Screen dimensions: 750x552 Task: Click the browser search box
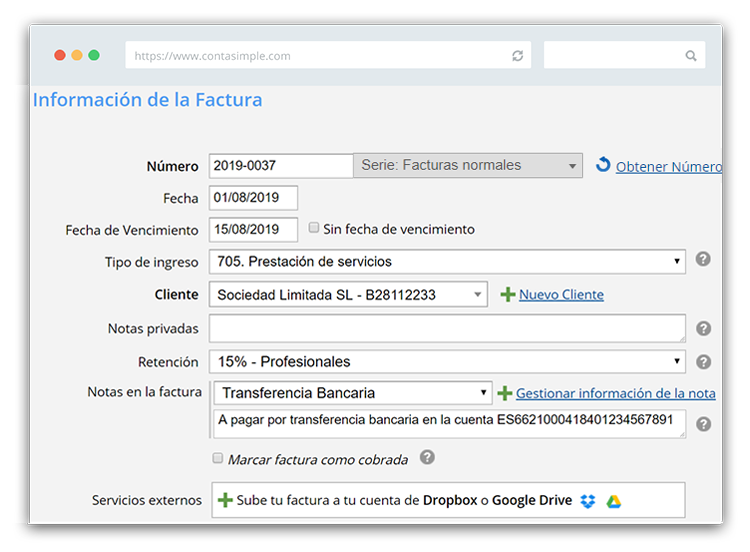click(624, 55)
